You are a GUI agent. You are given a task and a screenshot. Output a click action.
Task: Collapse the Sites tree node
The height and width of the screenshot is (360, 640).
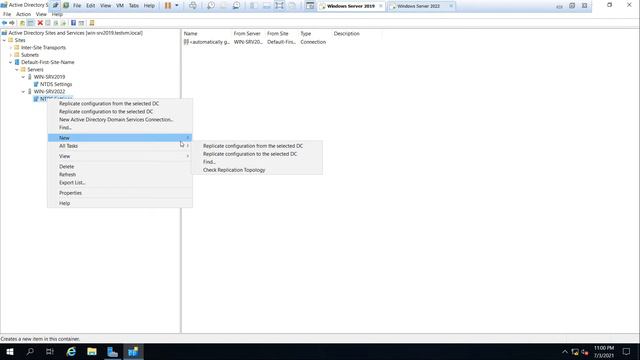[x=4, y=40]
